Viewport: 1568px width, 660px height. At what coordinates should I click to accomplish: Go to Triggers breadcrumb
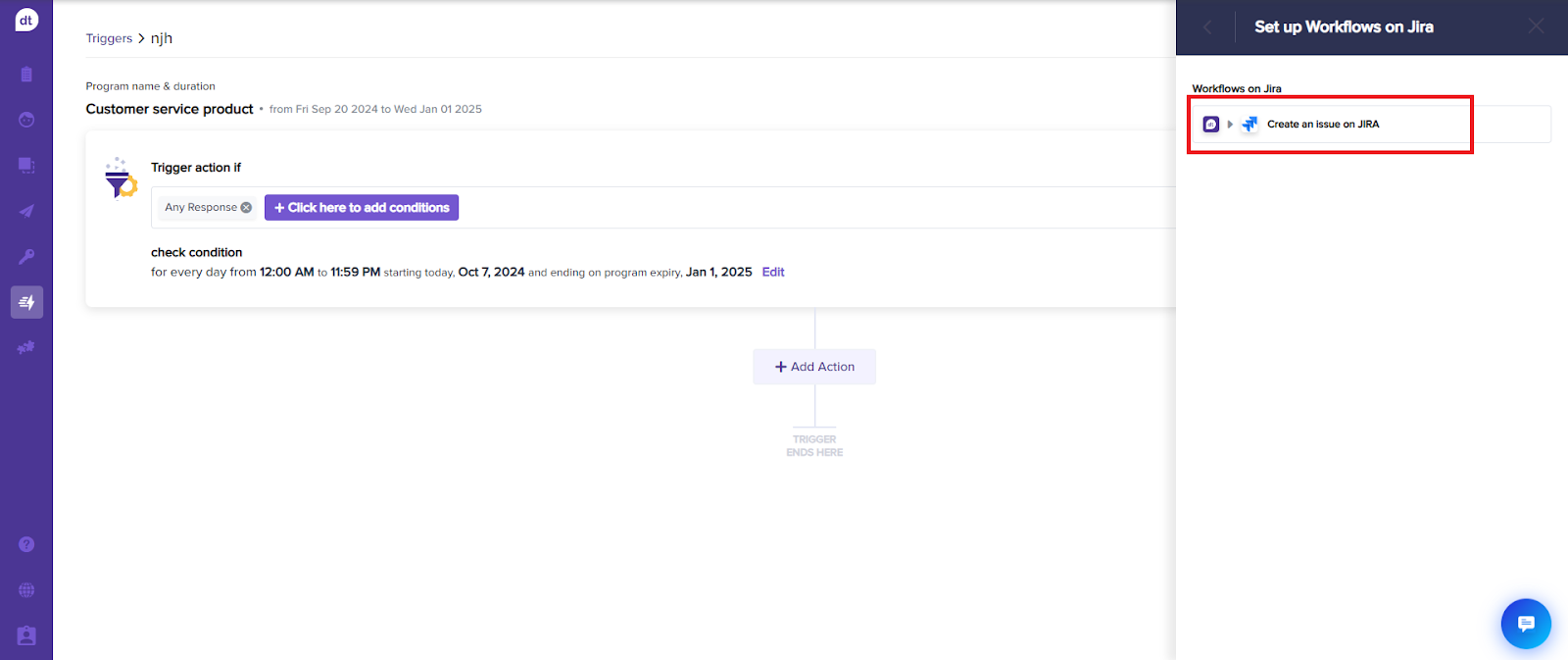pos(109,38)
